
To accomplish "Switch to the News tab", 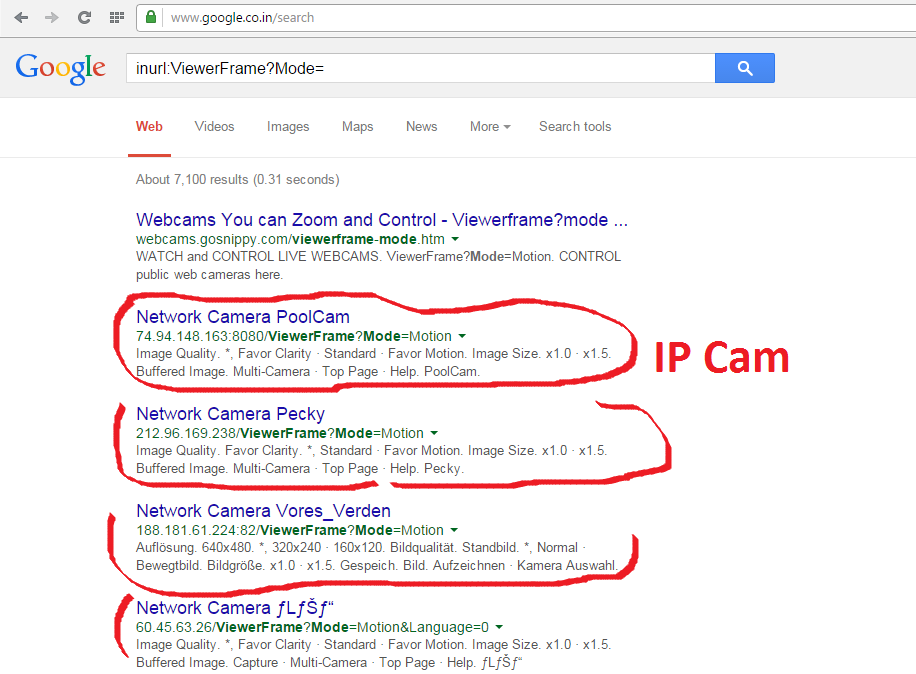I will 421,127.
